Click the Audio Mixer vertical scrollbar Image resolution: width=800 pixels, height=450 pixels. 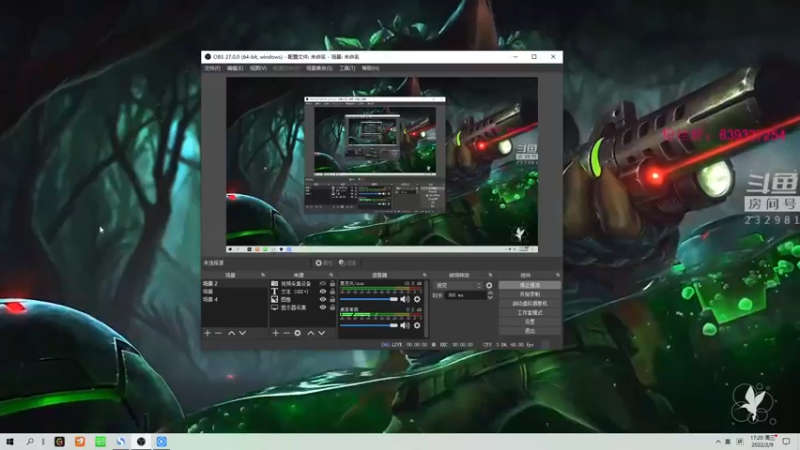(427, 308)
